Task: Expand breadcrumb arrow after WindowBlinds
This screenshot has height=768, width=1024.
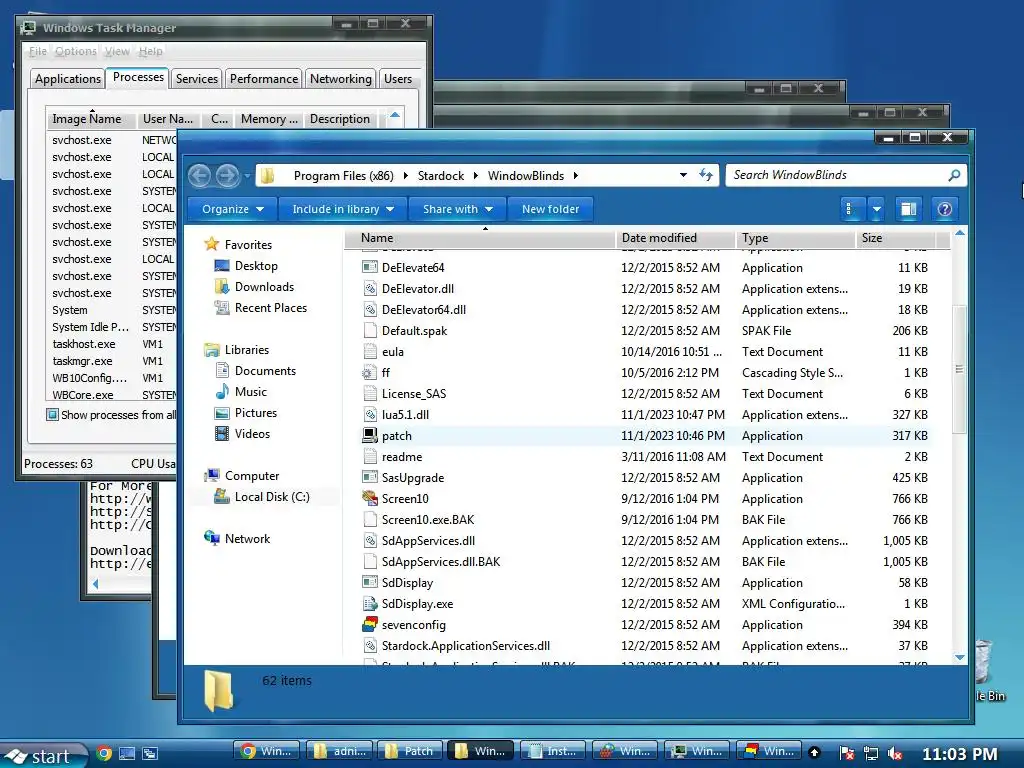Action: click(575, 175)
